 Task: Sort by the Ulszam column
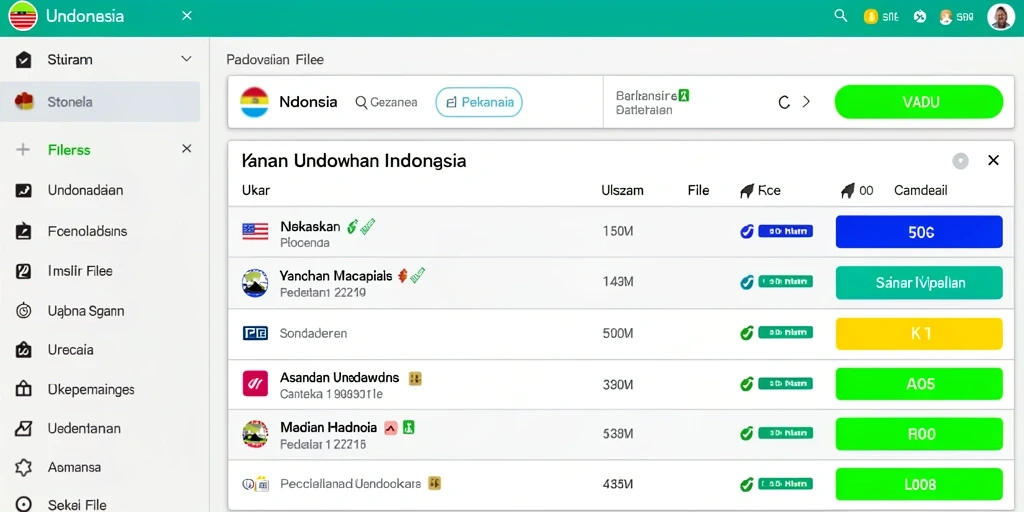click(622, 191)
